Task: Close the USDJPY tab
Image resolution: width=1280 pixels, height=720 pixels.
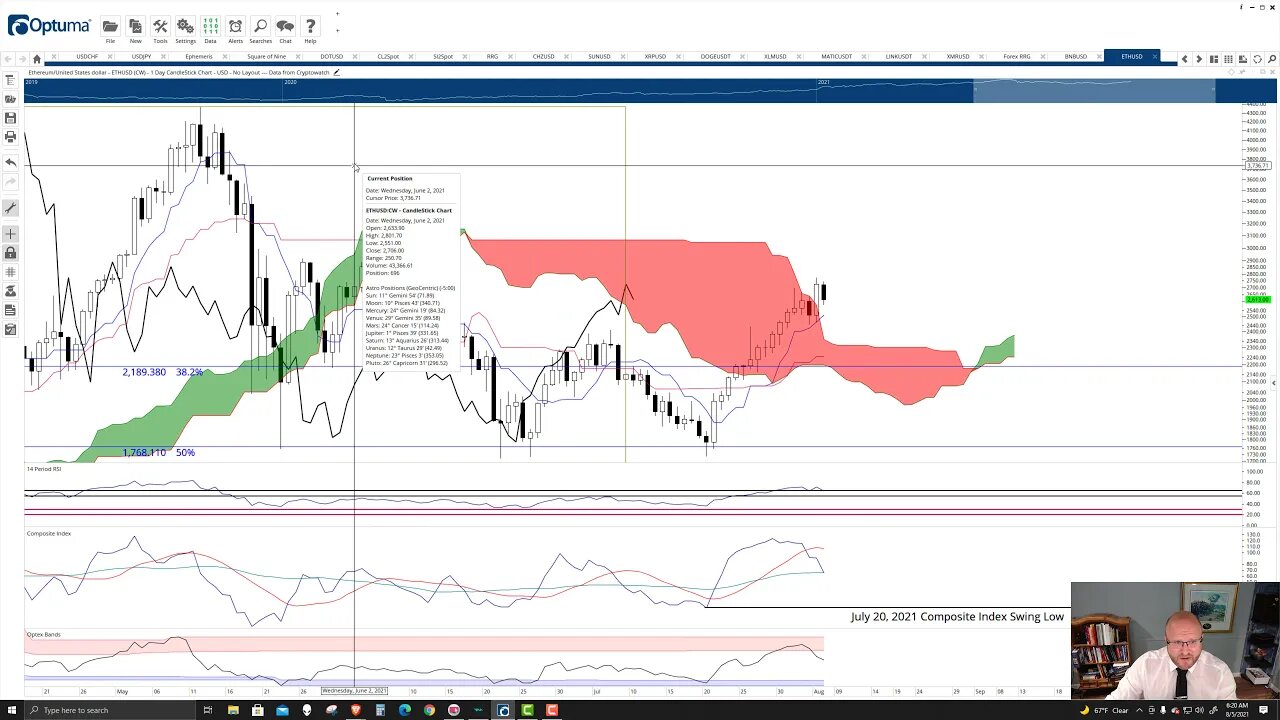Action: tap(163, 57)
